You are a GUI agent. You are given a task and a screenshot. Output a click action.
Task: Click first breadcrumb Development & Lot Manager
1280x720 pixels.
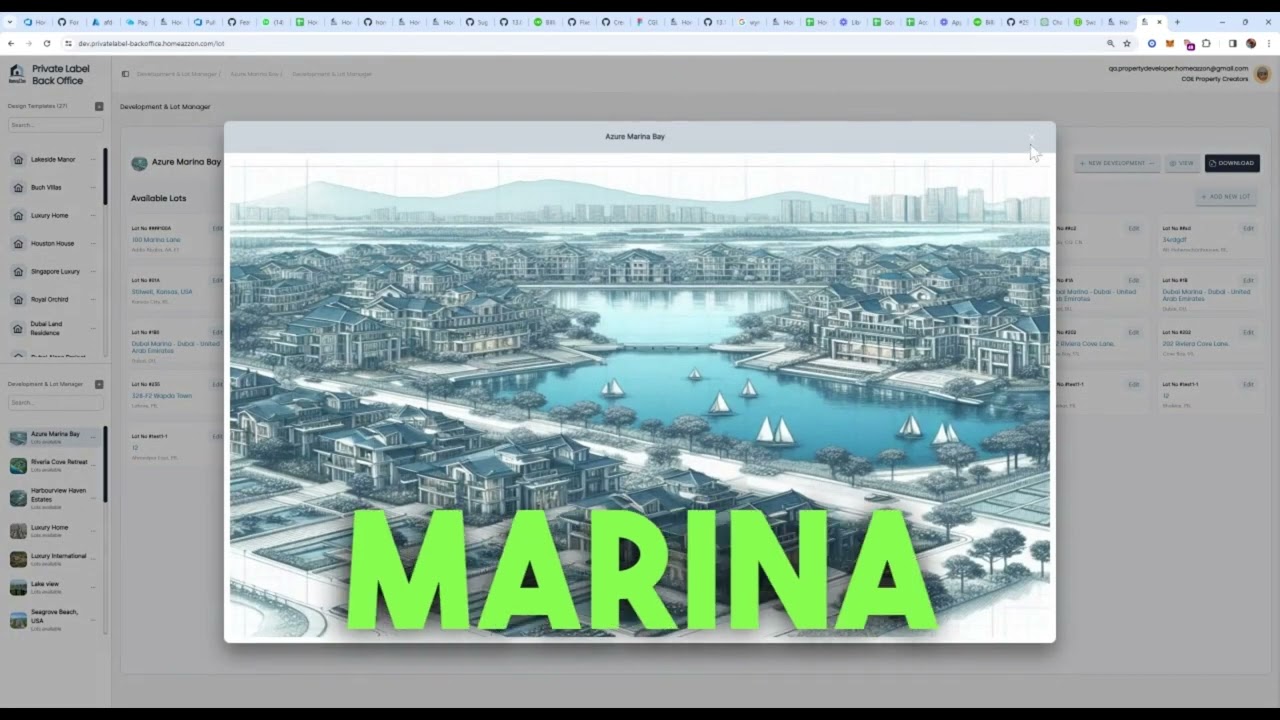(176, 74)
